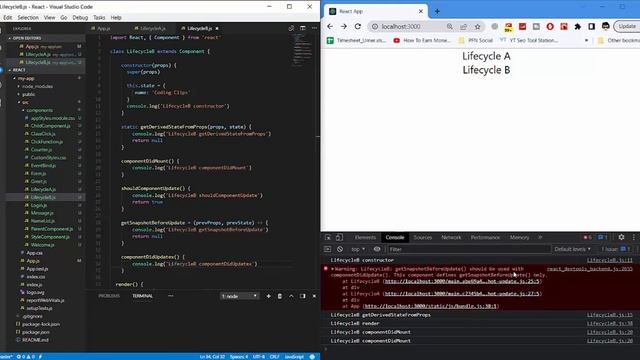The width and height of the screenshot is (640, 360).
Task: Expand the node_modules folder
Action: point(38,87)
